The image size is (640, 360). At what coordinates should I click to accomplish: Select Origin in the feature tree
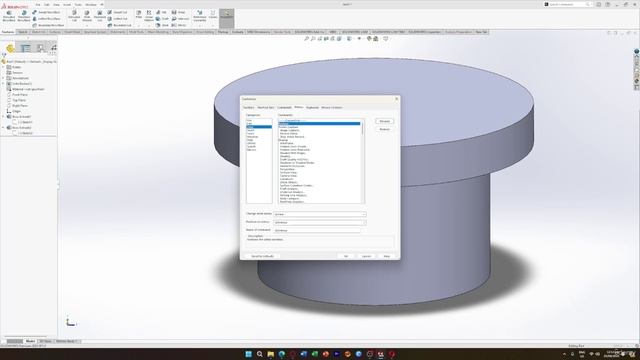coord(16,111)
